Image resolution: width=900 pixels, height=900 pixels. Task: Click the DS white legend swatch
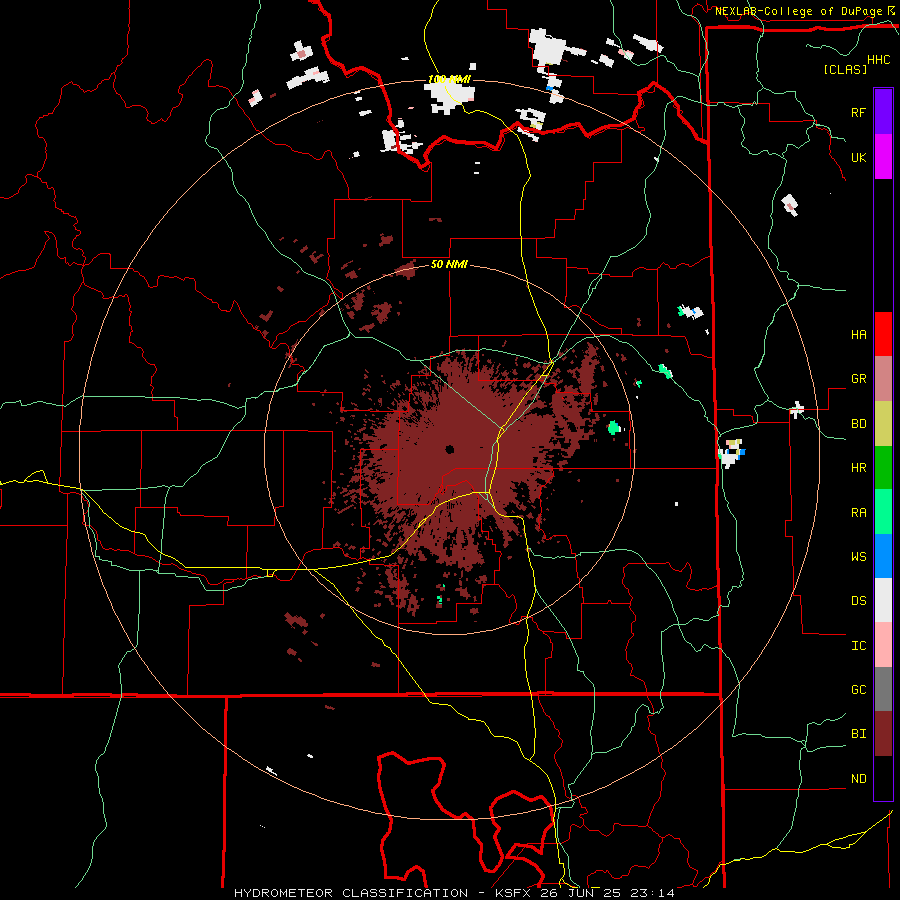coord(883,600)
